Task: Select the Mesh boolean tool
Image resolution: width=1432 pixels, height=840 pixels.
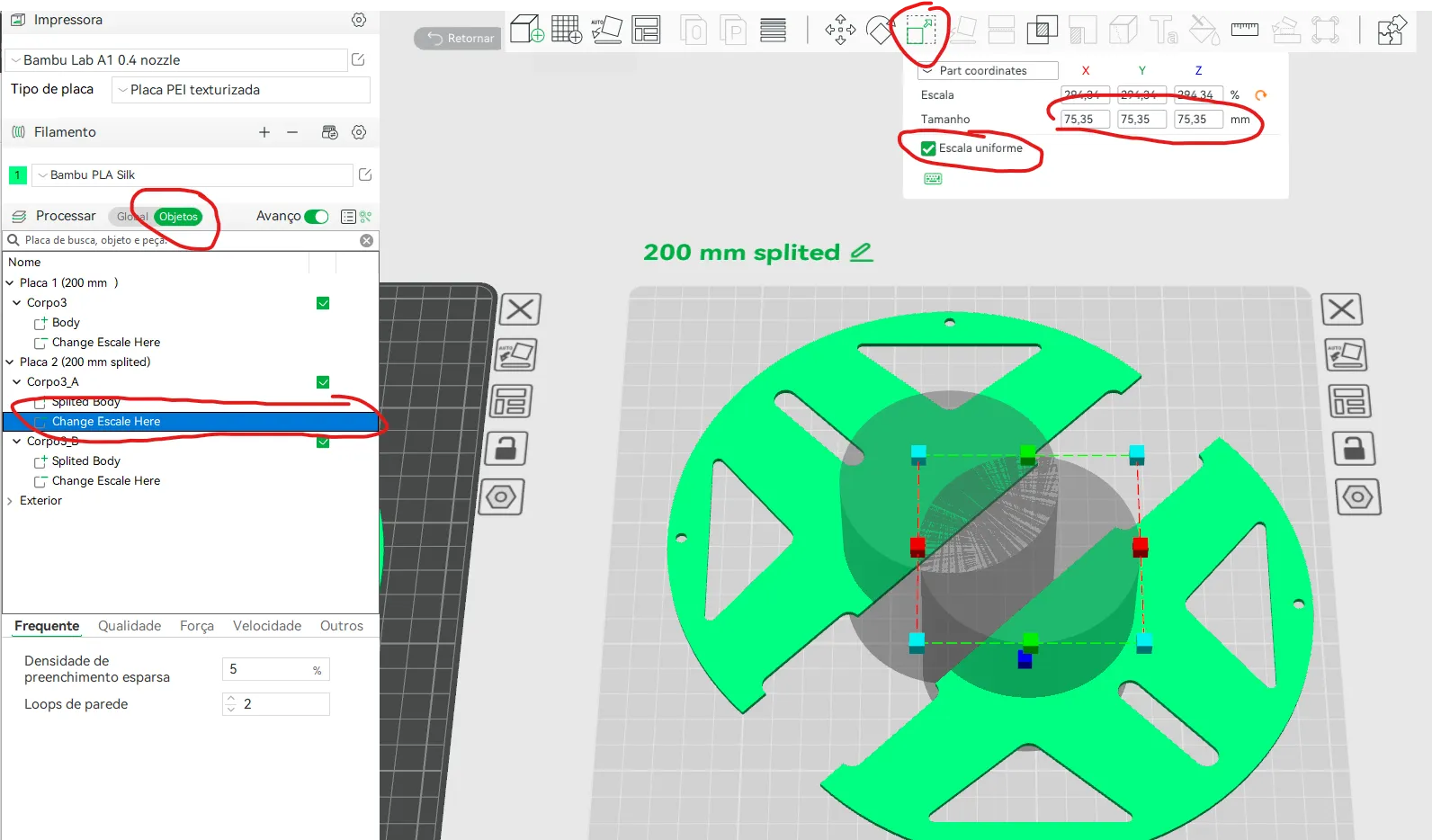Action: coord(1042,30)
